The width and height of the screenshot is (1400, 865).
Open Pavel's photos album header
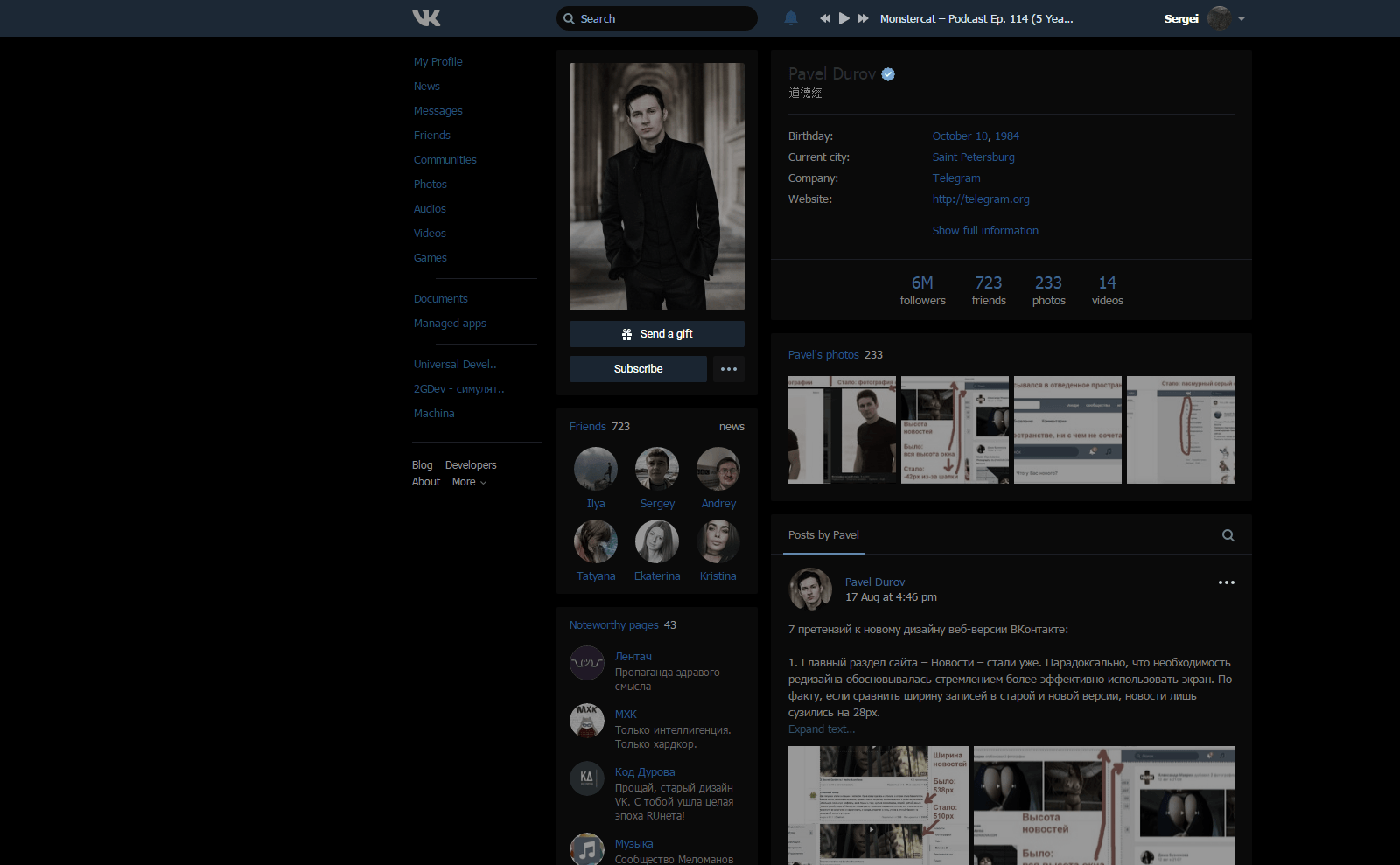coord(836,355)
